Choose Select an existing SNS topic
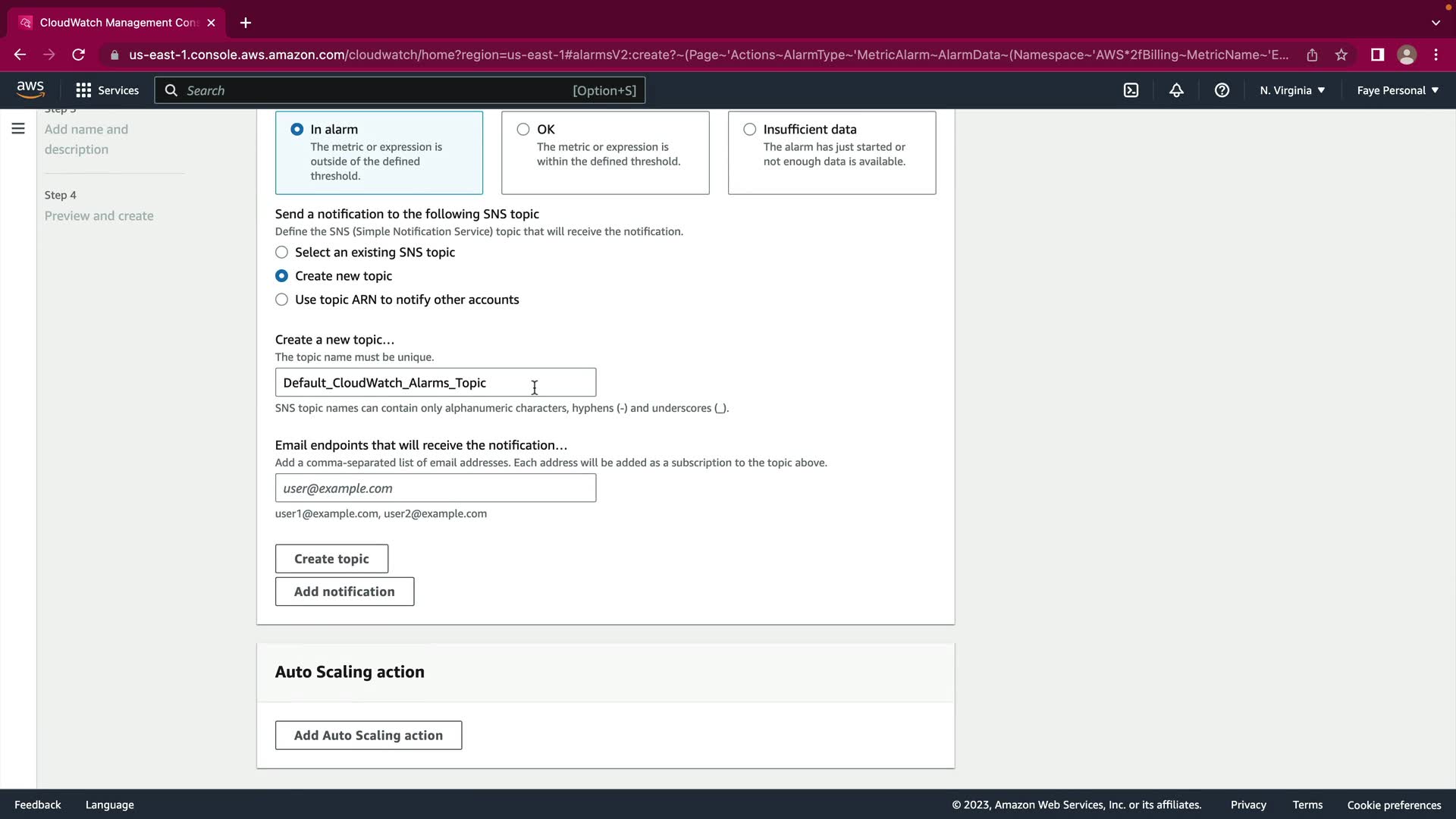The image size is (1456, 819). pyautogui.click(x=282, y=253)
